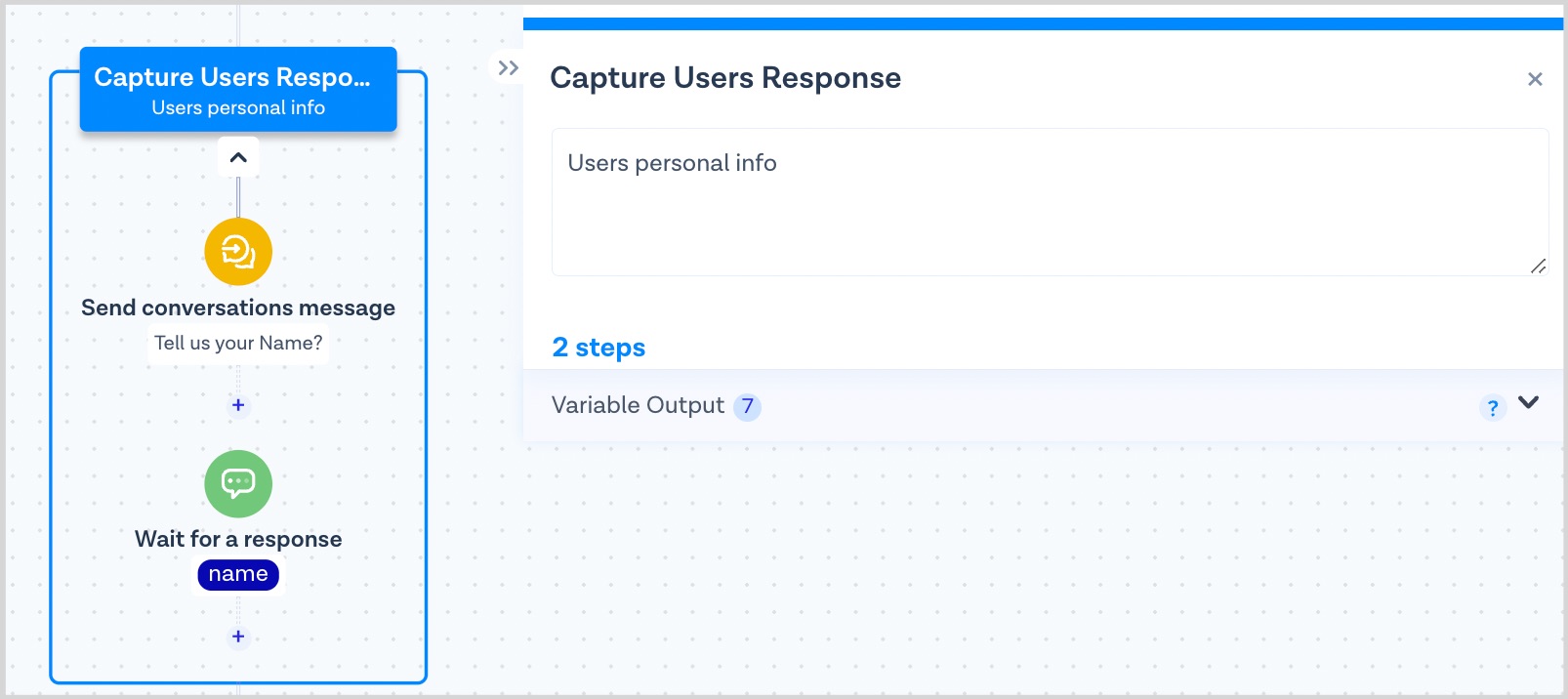Click the Variable Output count badge 7
Viewport: 1568px width, 699px height.
pyautogui.click(x=747, y=406)
